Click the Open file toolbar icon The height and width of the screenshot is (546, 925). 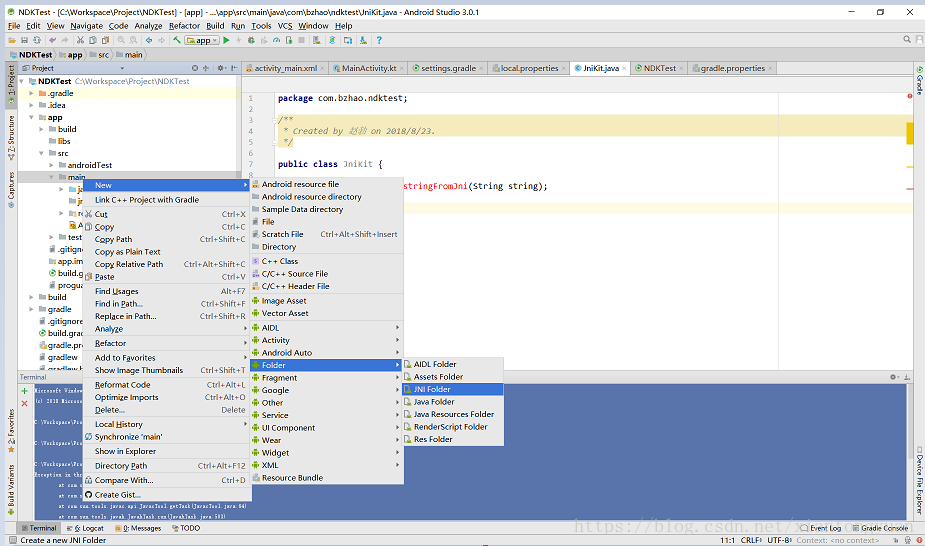11,40
